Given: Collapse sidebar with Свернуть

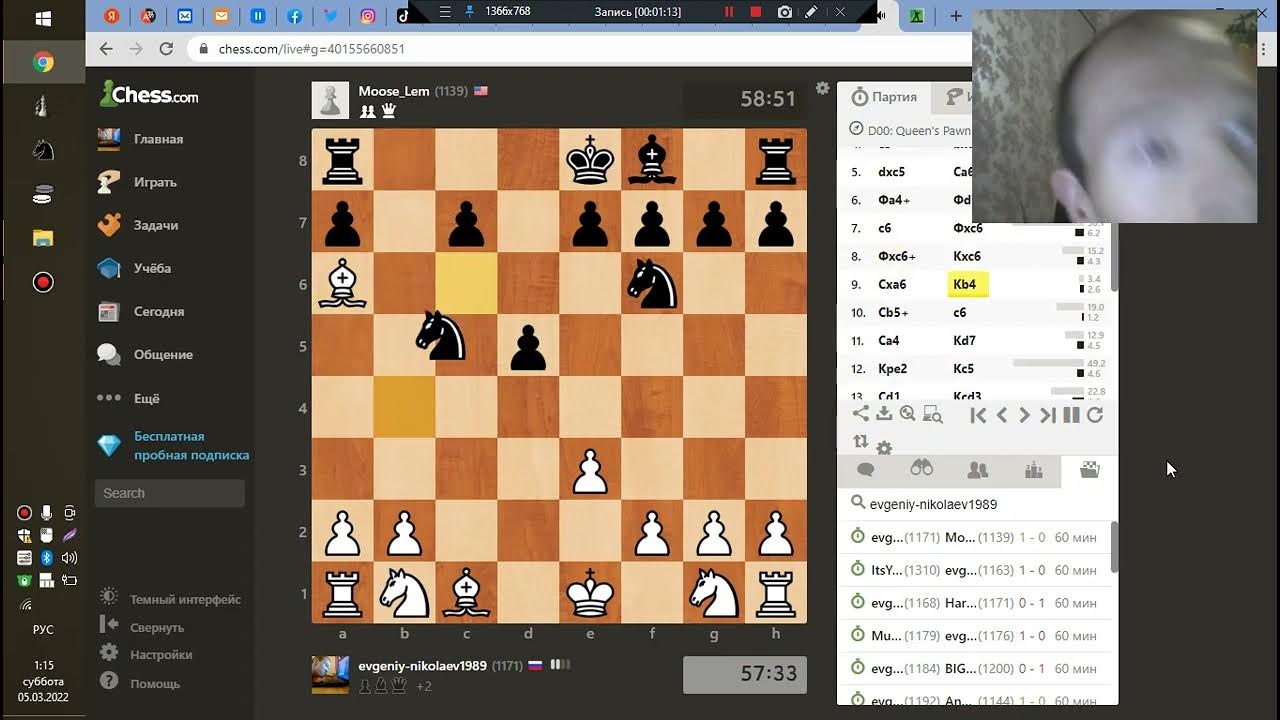Looking at the screenshot, I should click(x=143, y=627).
